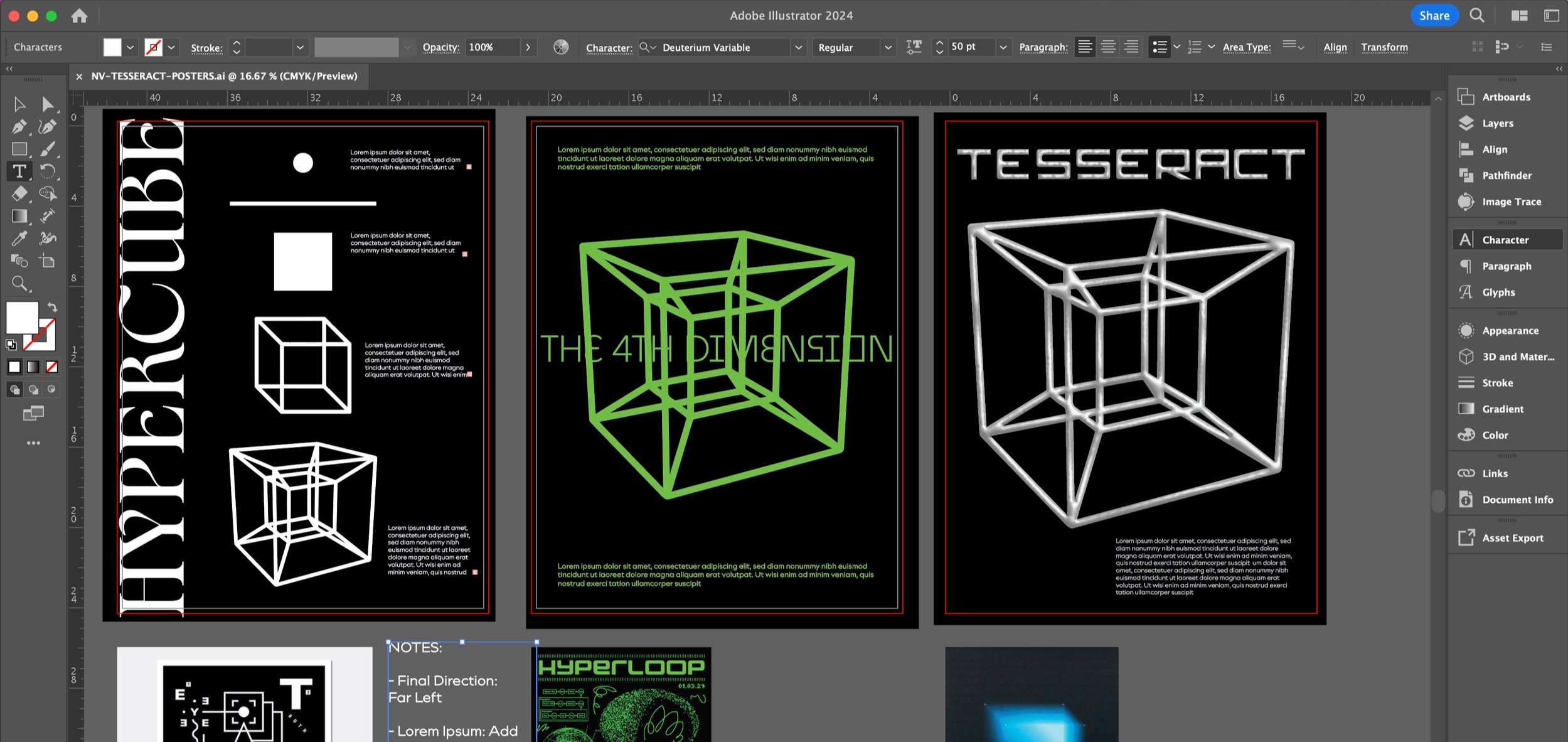Set paint mode to Gradient
The width and height of the screenshot is (1568, 742).
pos(33,367)
